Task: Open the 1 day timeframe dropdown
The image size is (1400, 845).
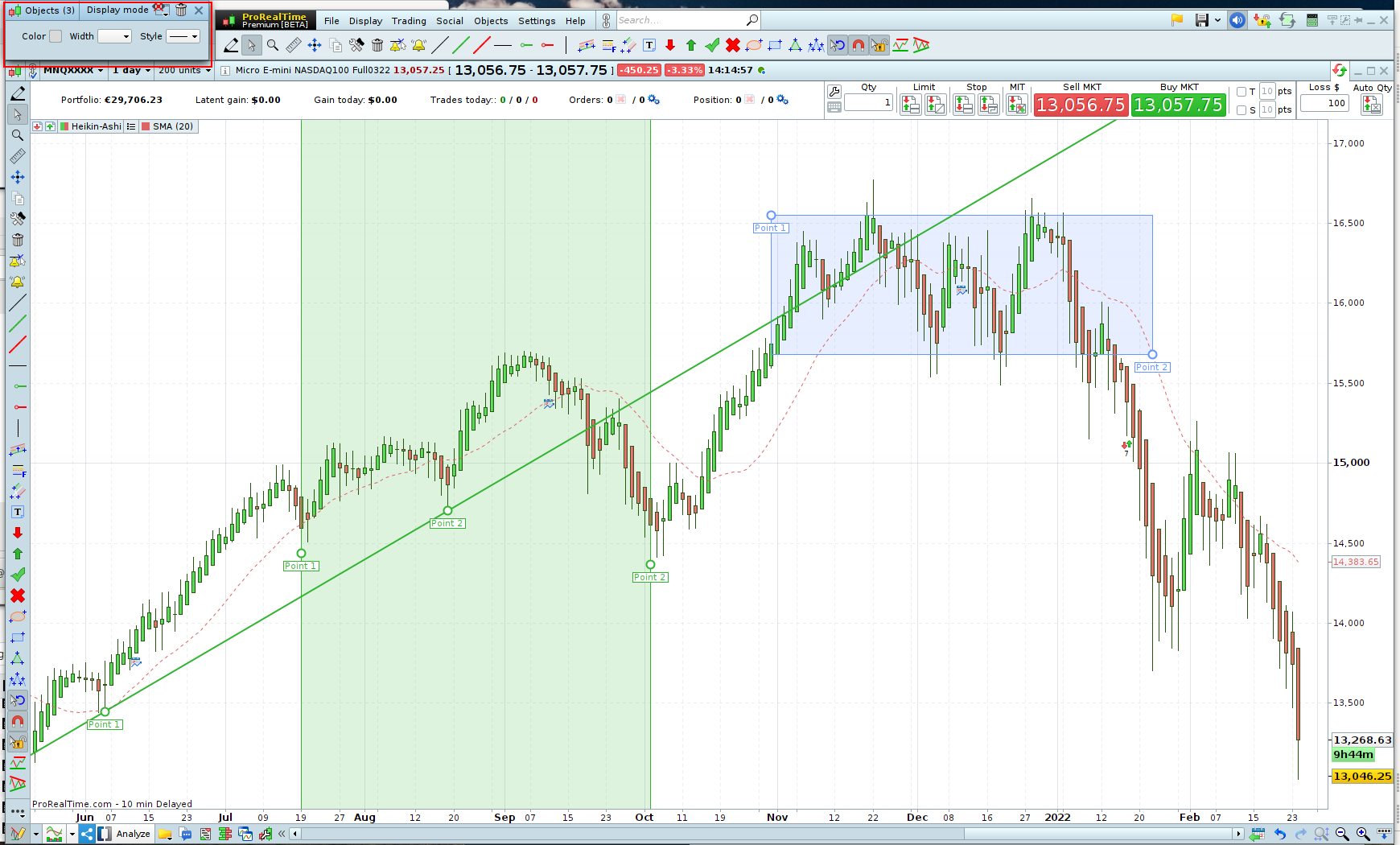Action: click(x=131, y=71)
